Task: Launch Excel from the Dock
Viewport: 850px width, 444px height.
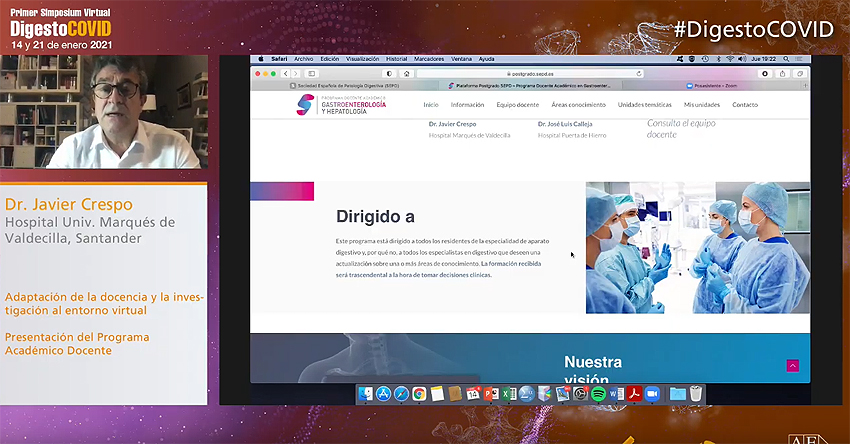Action: [508, 394]
